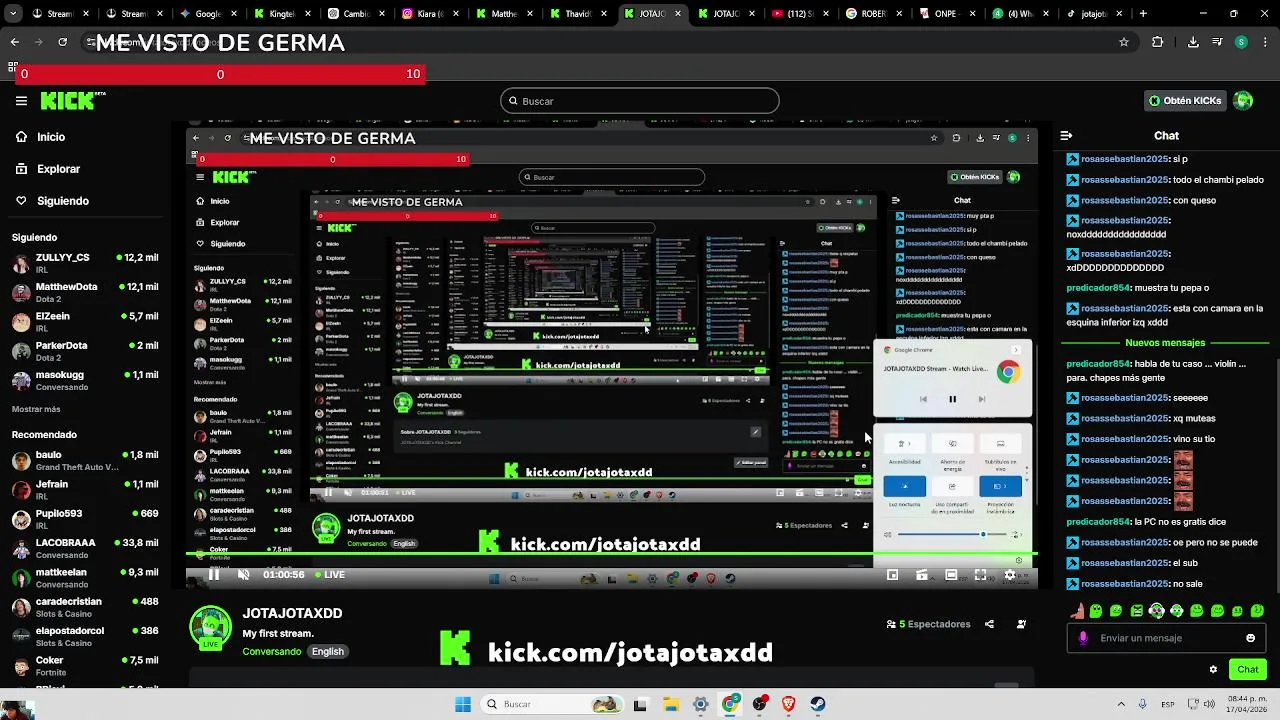Send the message with the green Chat button
The width and height of the screenshot is (1280, 720).
pos(1248,669)
